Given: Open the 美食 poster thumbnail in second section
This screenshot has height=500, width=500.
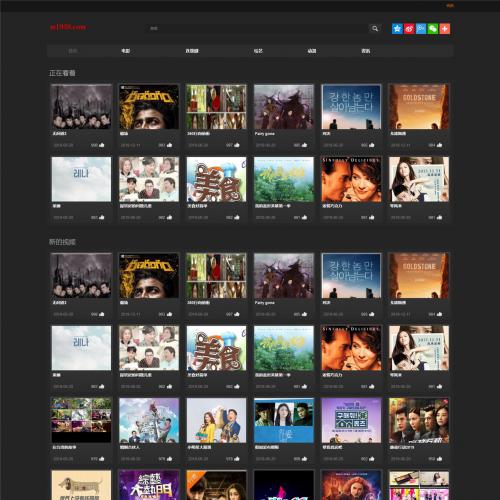Looking at the screenshot, I should 216,348.
